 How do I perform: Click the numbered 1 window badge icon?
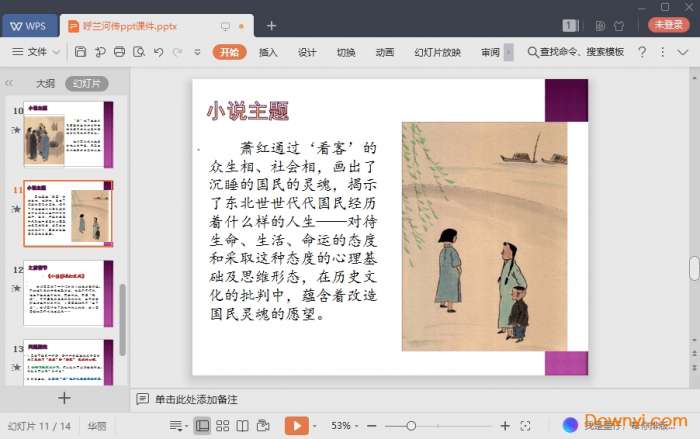click(x=570, y=25)
